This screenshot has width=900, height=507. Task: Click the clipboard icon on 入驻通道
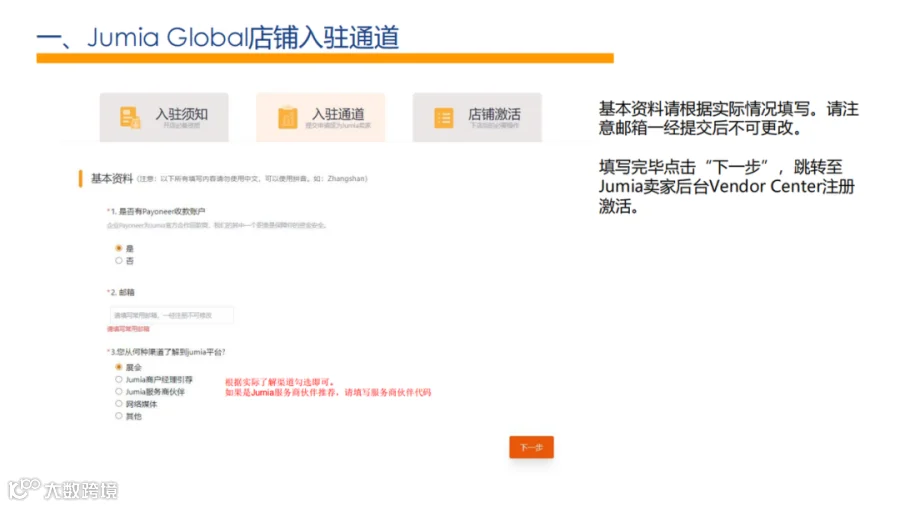tap(288, 118)
